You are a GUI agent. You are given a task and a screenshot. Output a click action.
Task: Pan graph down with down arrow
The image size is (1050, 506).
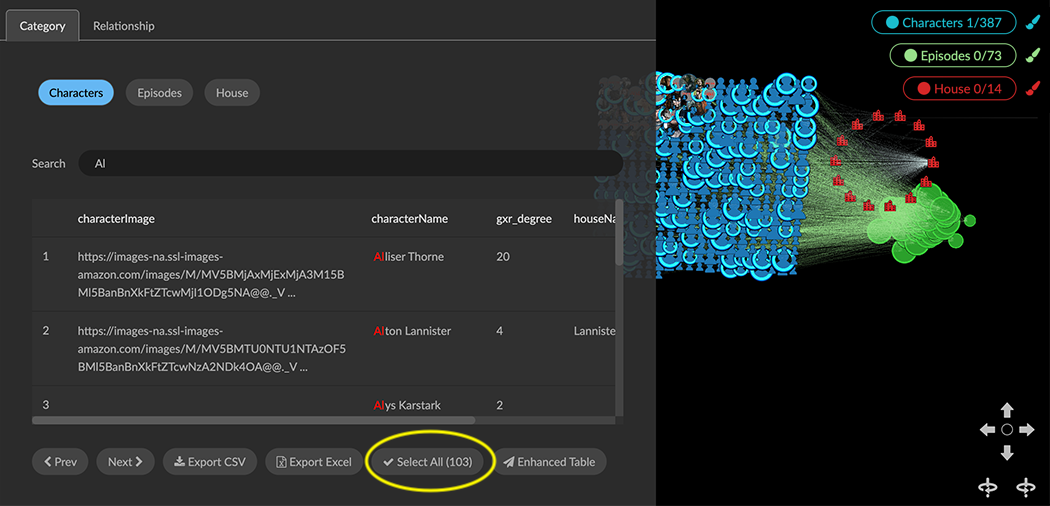pyautogui.click(x=1006, y=452)
